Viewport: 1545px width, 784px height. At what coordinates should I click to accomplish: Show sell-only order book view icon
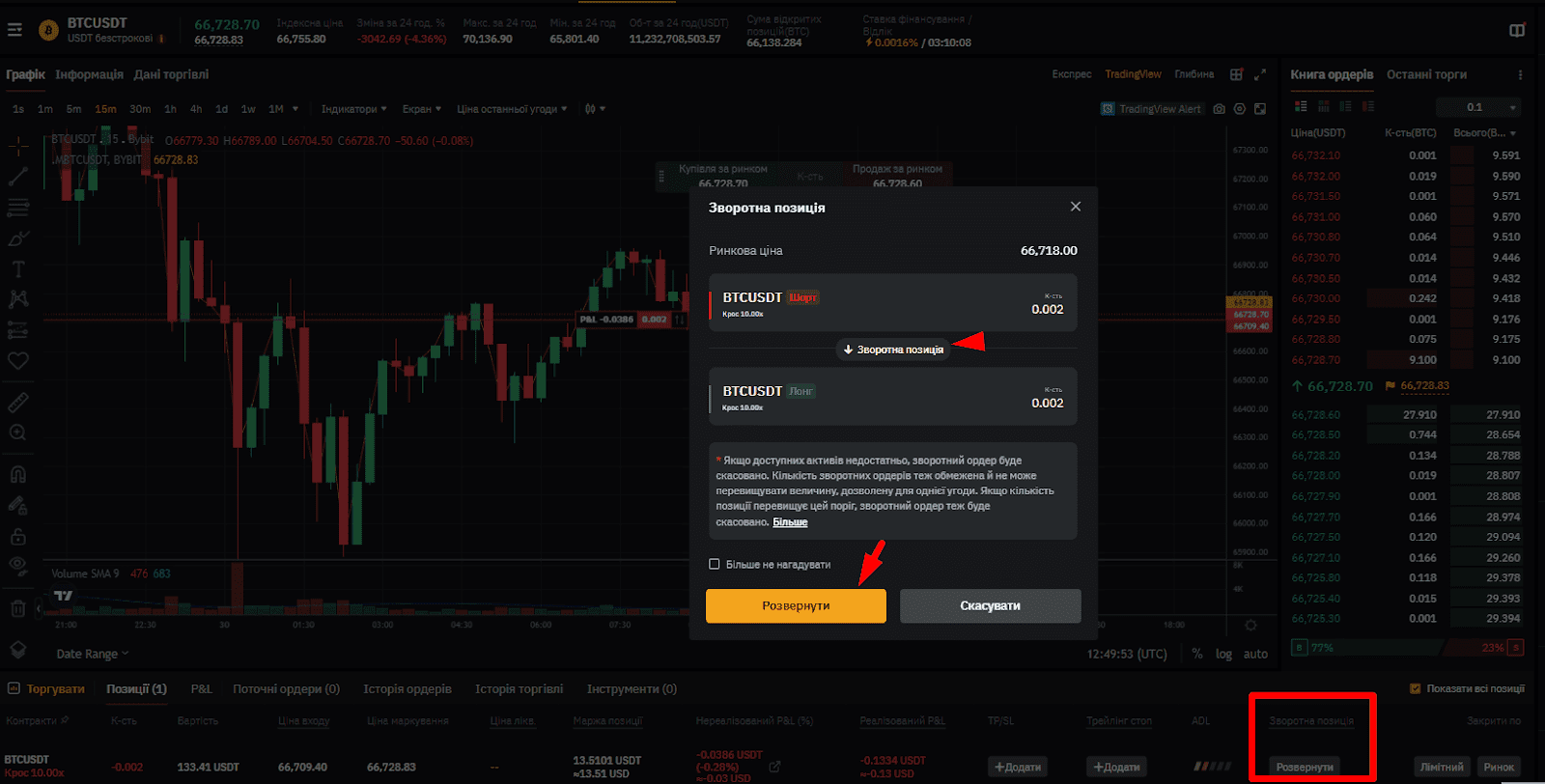click(x=1367, y=106)
